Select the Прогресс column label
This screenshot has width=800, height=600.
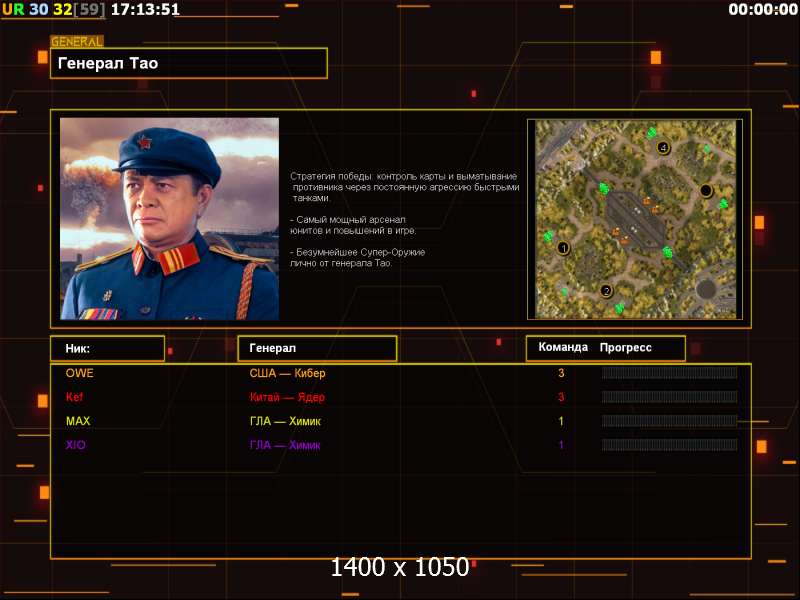pos(626,348)
